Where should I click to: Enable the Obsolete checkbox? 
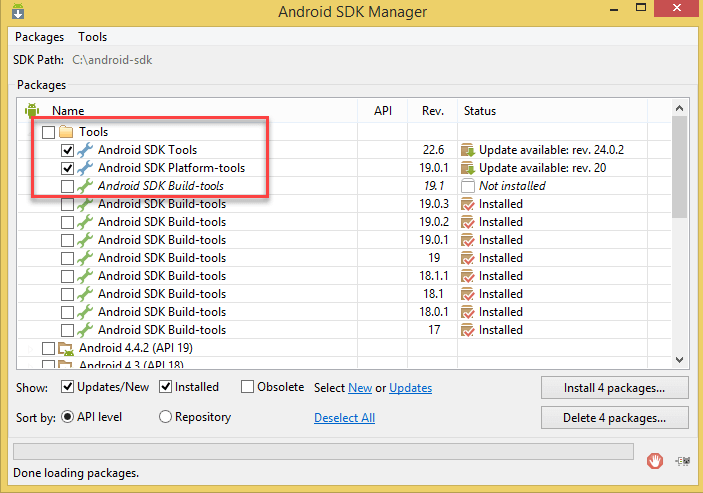247,387
